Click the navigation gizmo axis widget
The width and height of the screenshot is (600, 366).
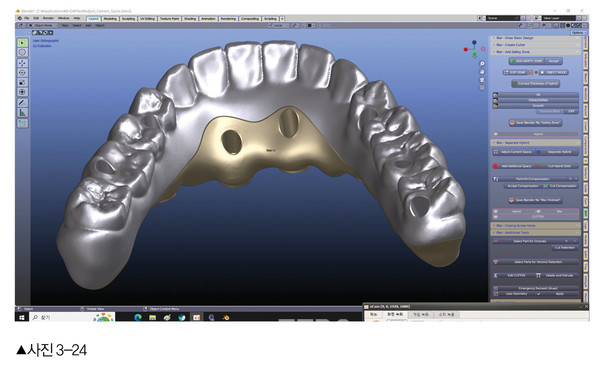click(474, 49)
